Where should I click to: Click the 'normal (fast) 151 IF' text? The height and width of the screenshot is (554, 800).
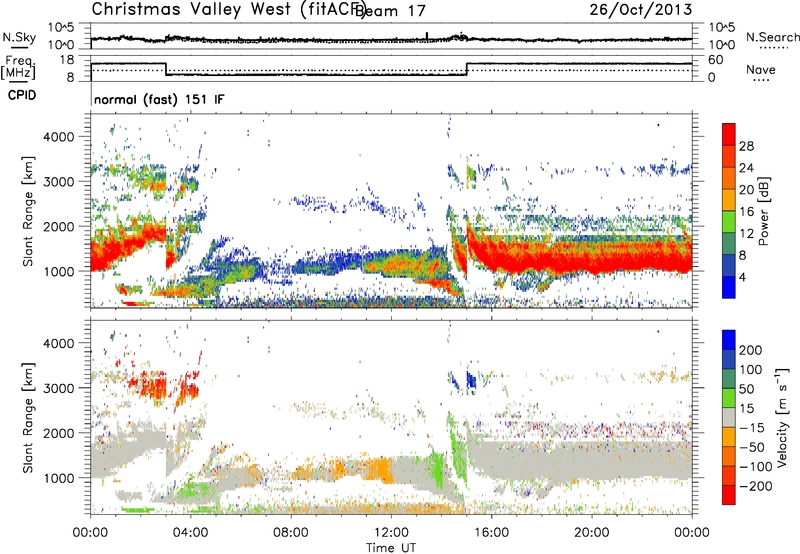(159, 99)
